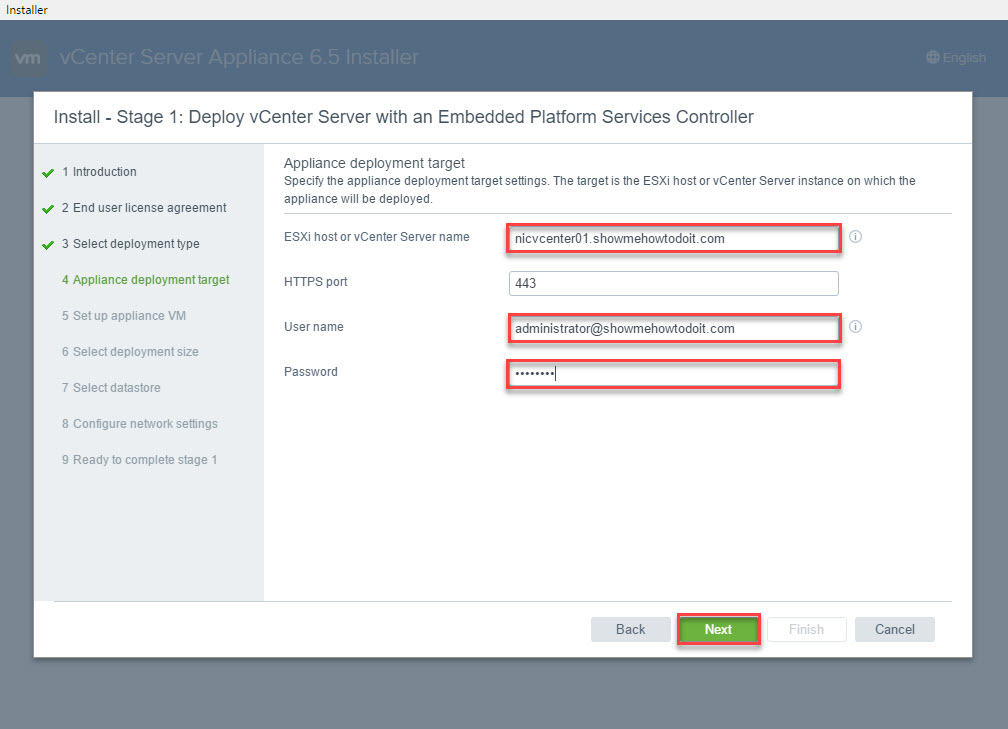The image size is (1008, 729).
Task: Return to step 3 Select deployment type
Action: click(x=135, y=244)
